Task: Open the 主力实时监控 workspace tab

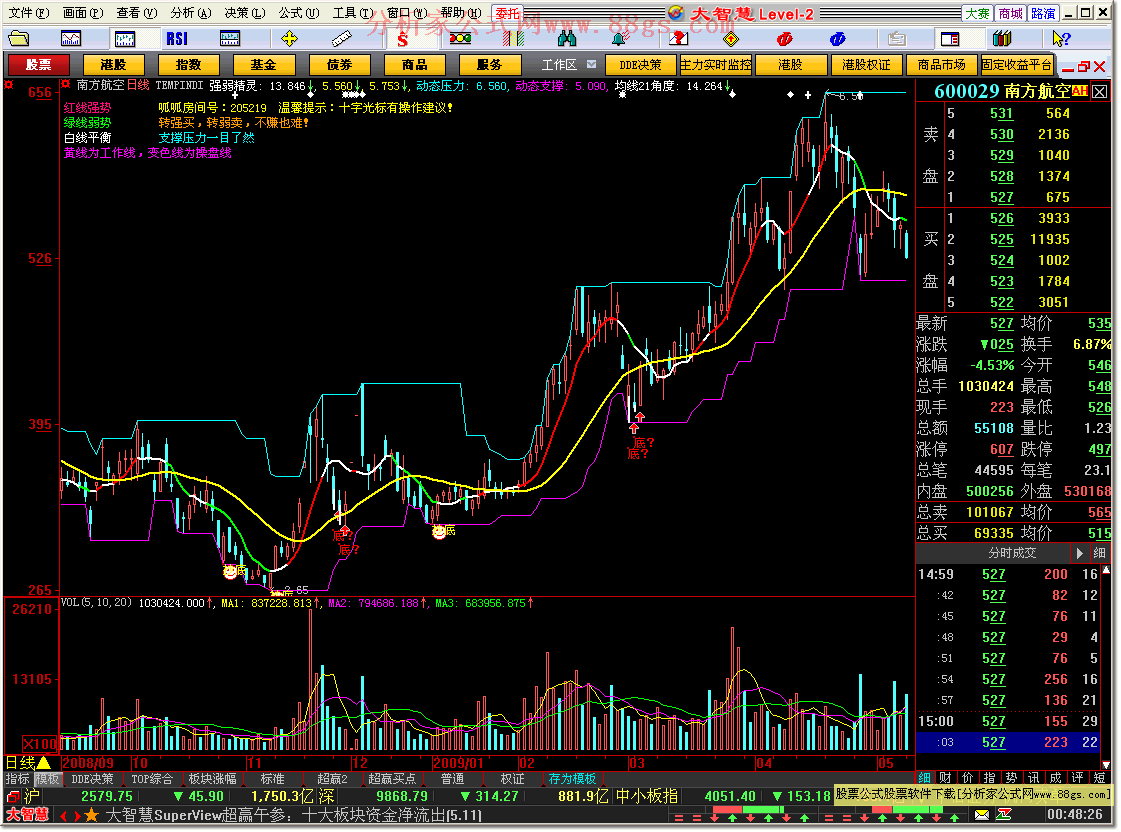Action: point(716,65)
